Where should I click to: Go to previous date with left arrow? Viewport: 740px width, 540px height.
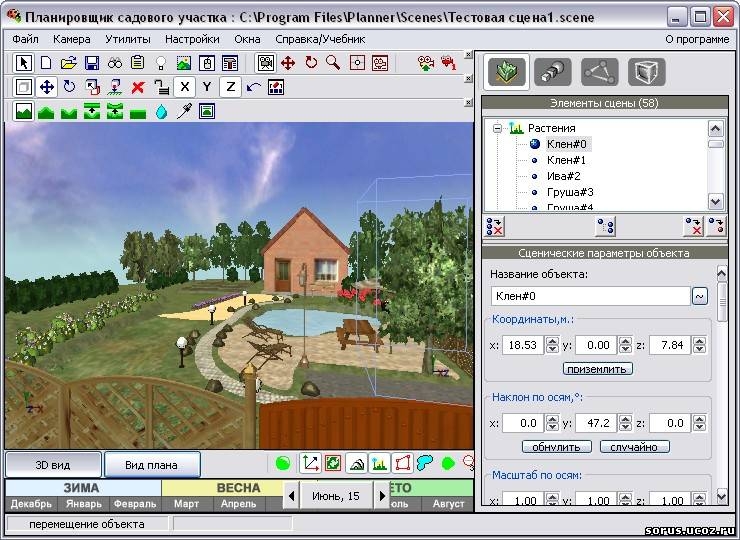click(292, 496)
